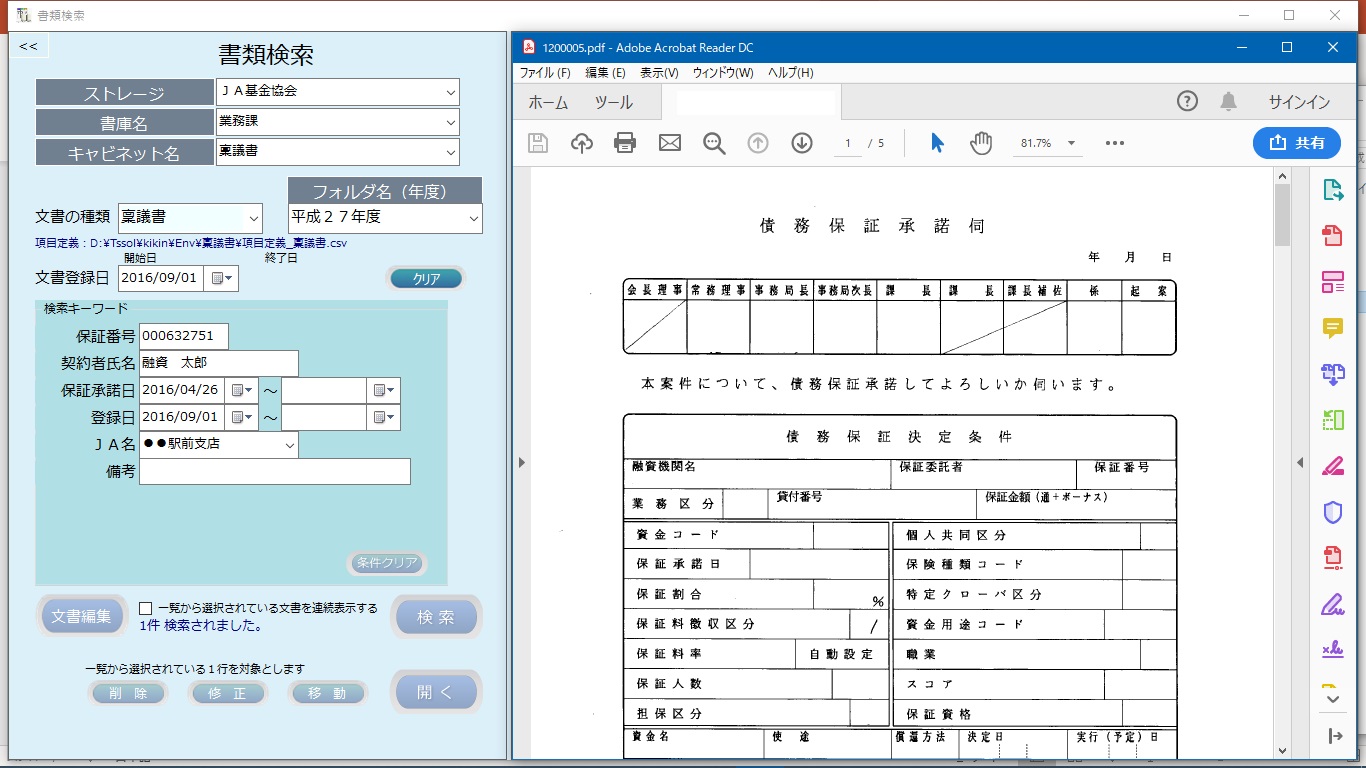
Task: Expand left navigation pane arrow in Acrobat
Action: (x=521, y=462)
